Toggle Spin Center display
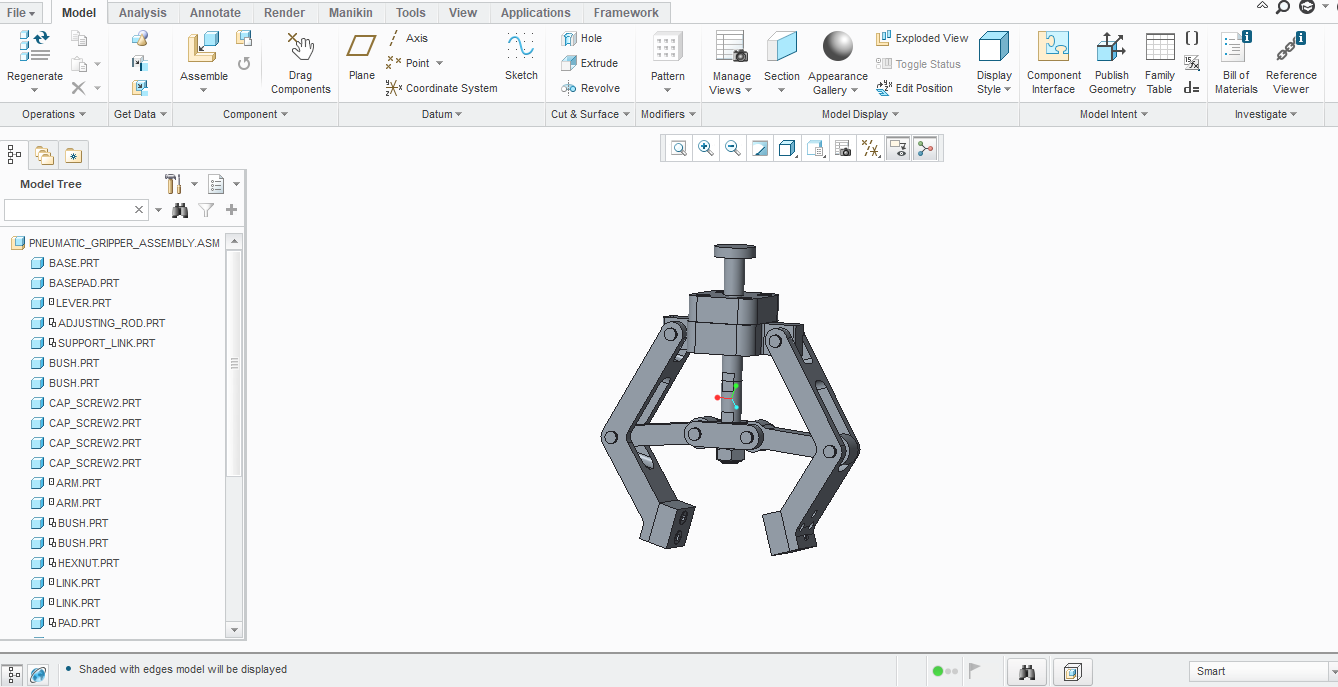 click(x=925, y=149)
